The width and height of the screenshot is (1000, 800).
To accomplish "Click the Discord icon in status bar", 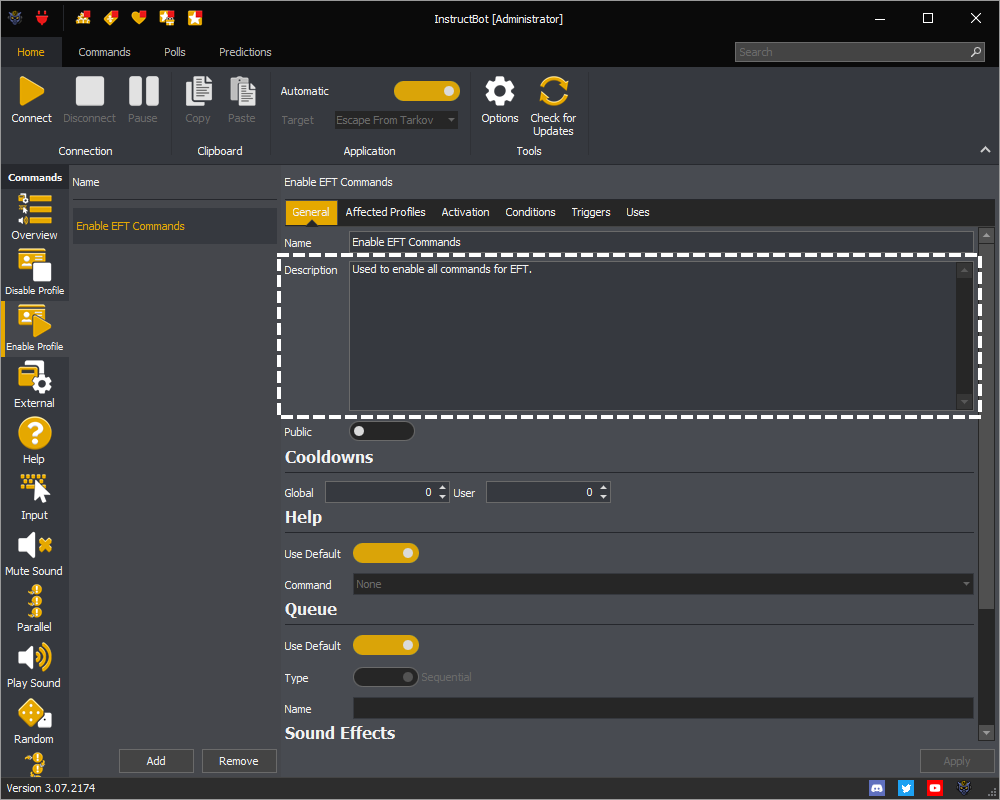I will [x=877, y=788].
